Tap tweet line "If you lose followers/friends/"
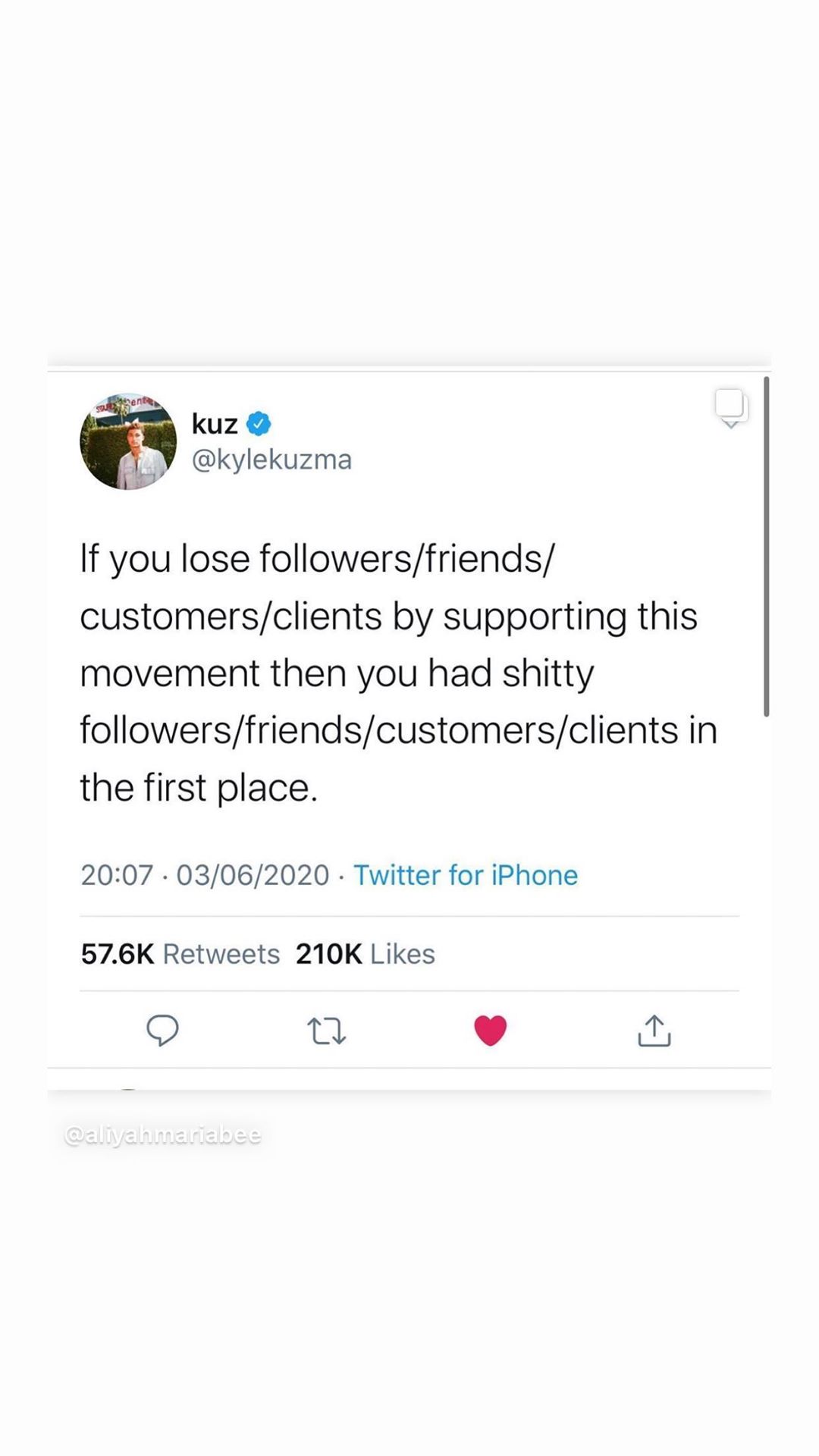 tap(317, 559)
